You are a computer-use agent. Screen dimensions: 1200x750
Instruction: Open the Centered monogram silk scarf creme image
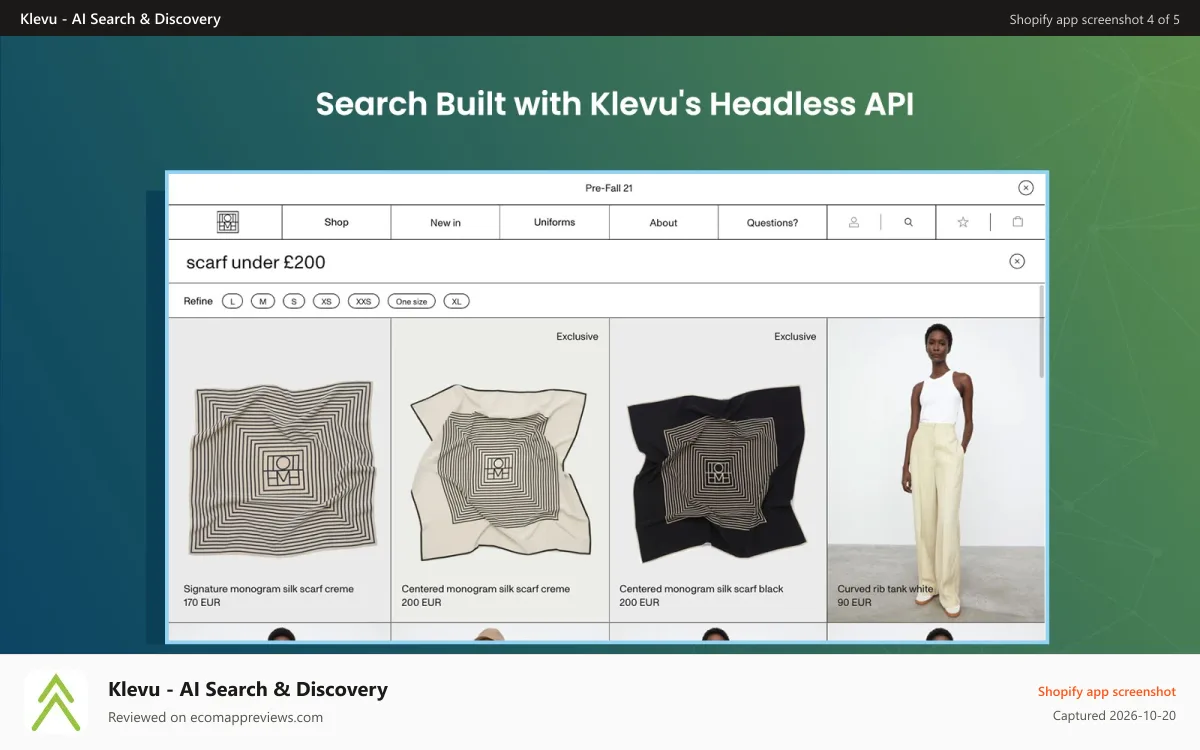tap(499, 472)
